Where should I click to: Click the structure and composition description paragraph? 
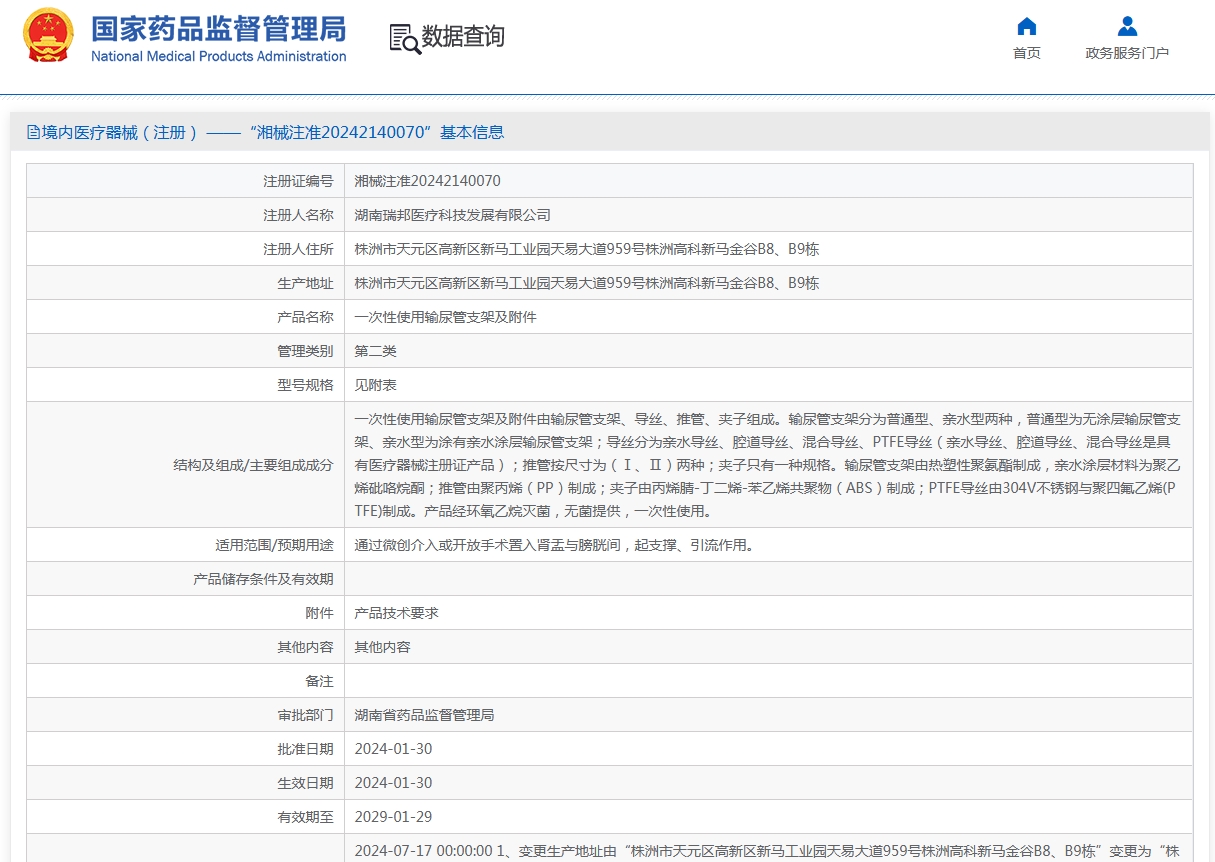(768, 465)
